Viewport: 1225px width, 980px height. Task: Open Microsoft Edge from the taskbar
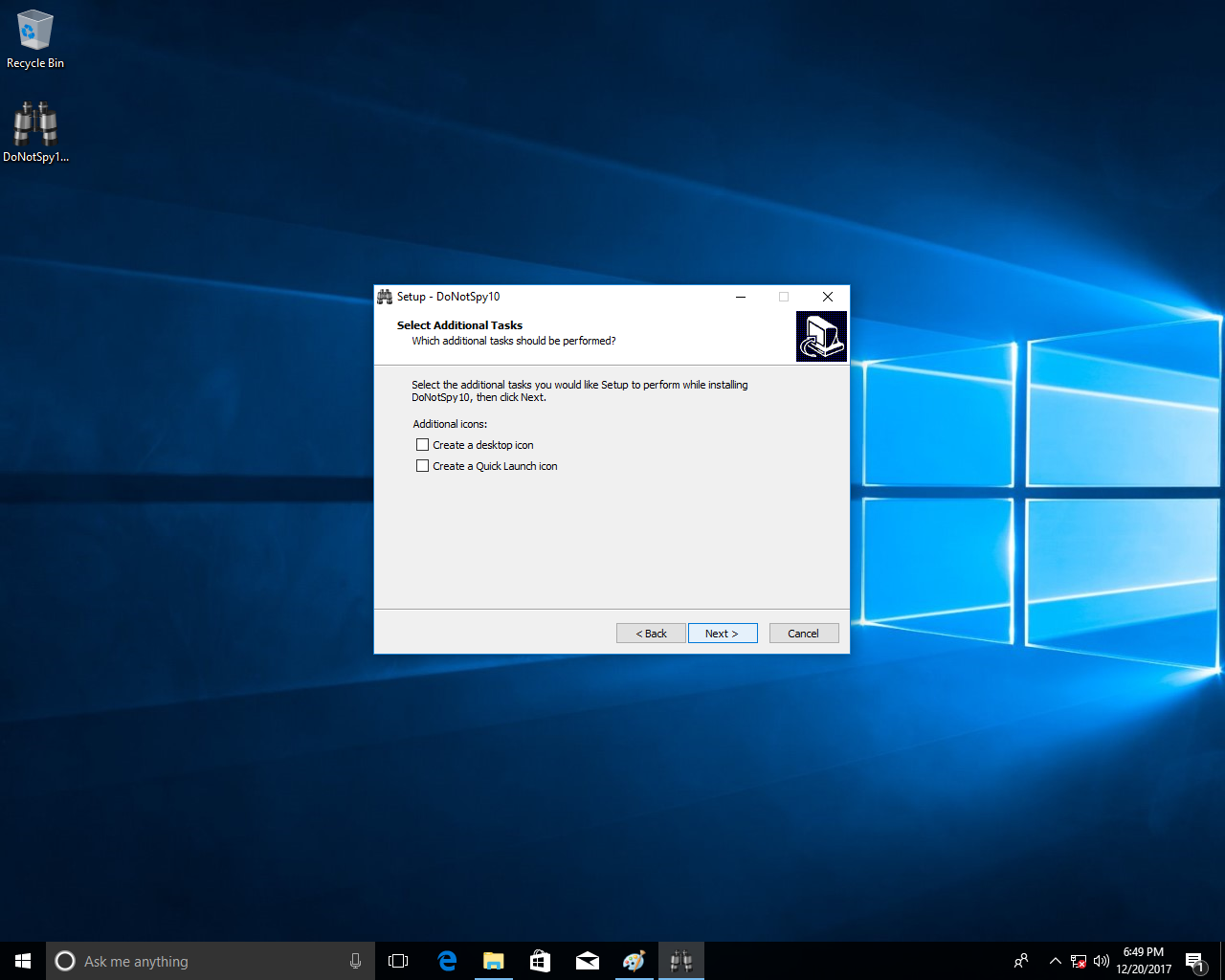(x=447, y=961)
